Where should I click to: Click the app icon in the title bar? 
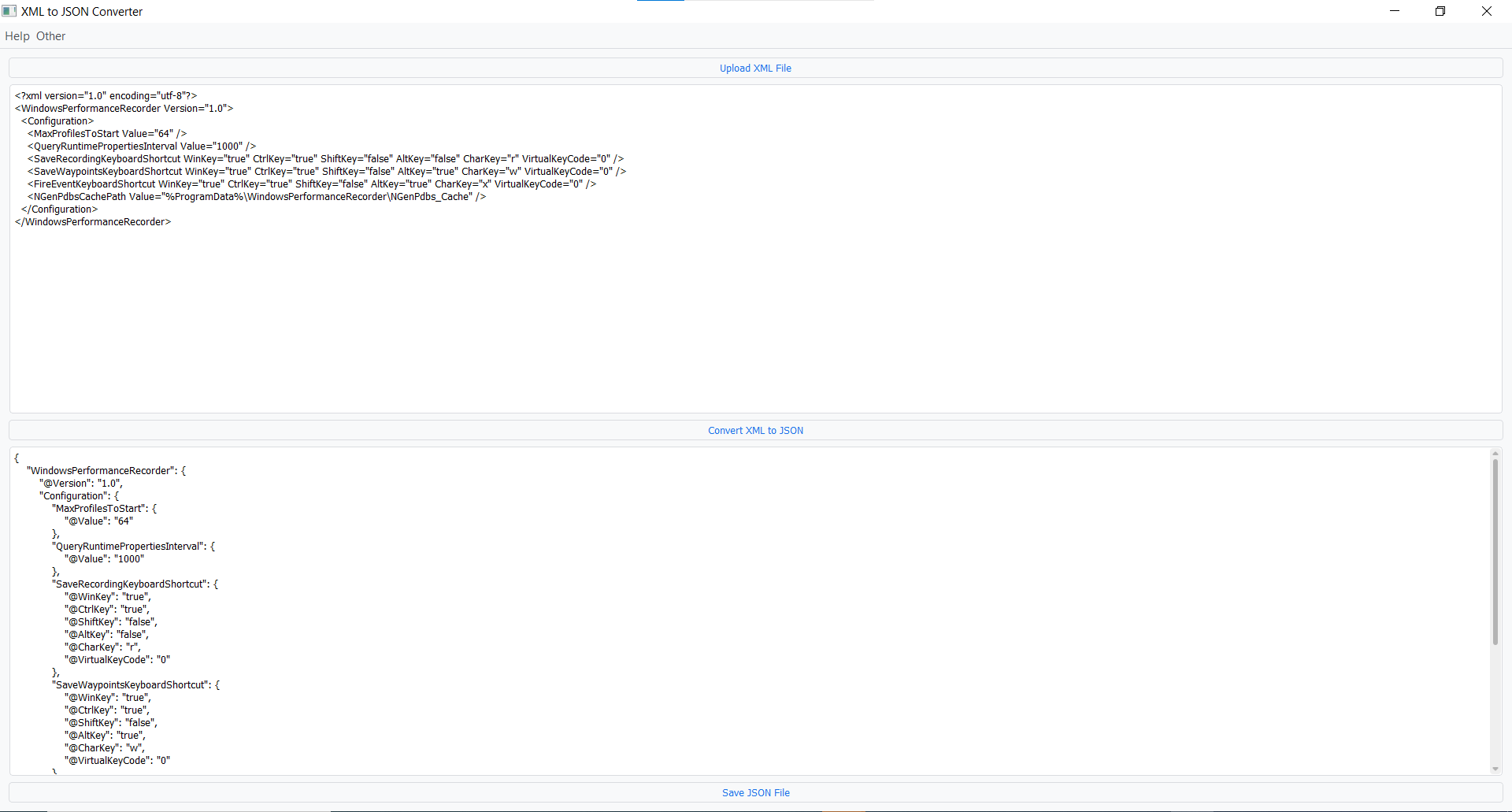tap(9, 11)
